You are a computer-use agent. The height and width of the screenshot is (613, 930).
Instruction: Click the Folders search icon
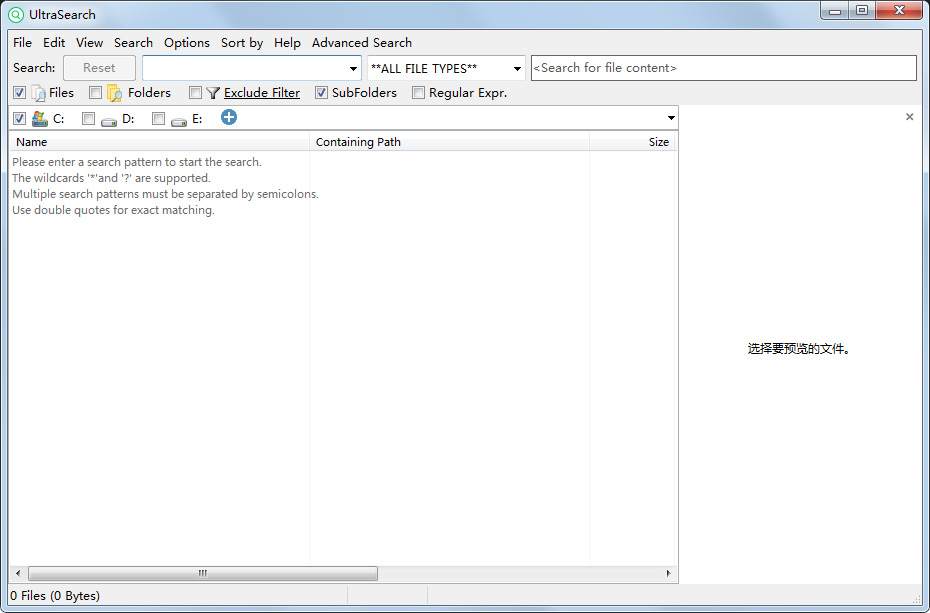(114, 93)
